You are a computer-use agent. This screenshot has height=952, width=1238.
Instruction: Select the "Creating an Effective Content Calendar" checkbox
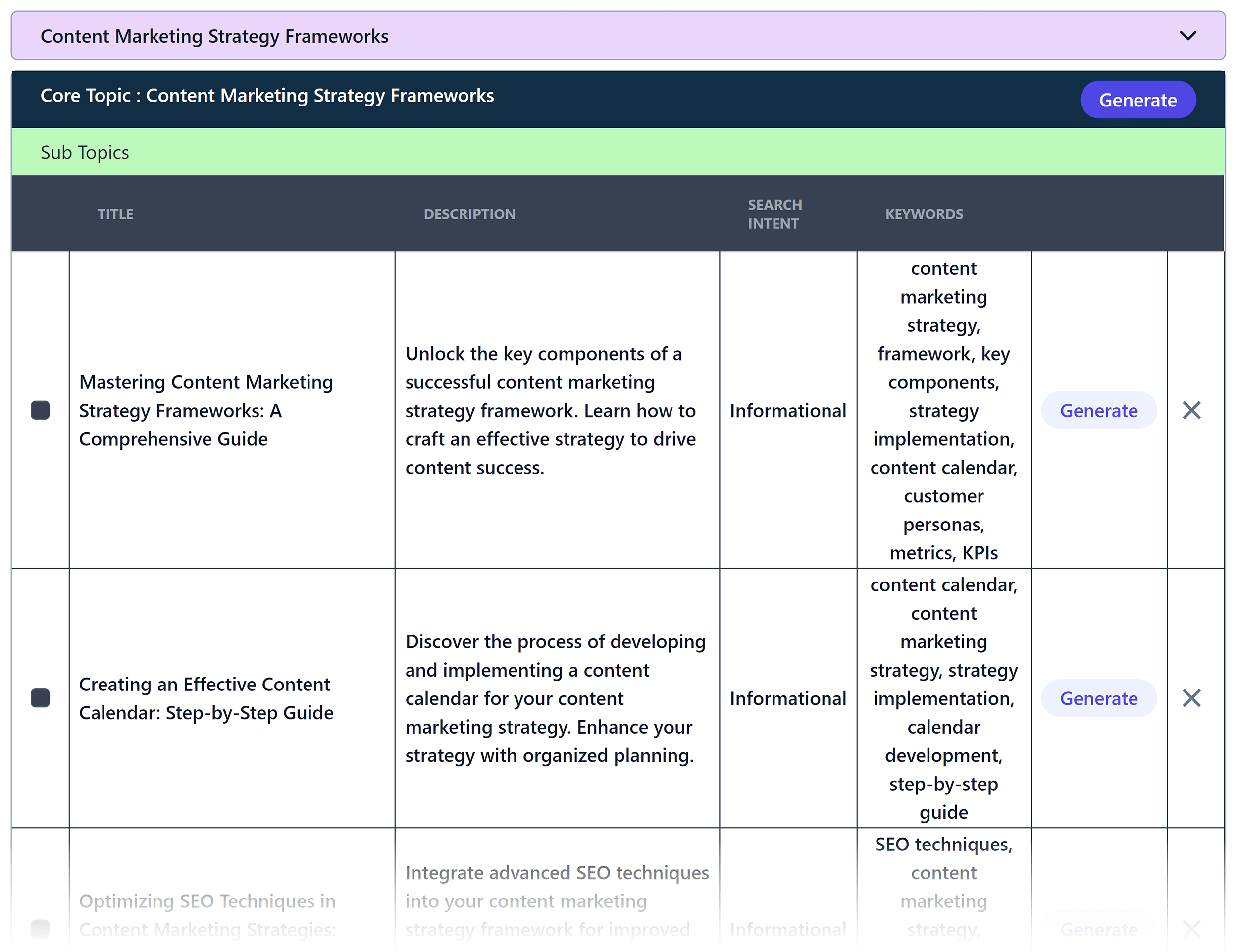tap(40, 698)
